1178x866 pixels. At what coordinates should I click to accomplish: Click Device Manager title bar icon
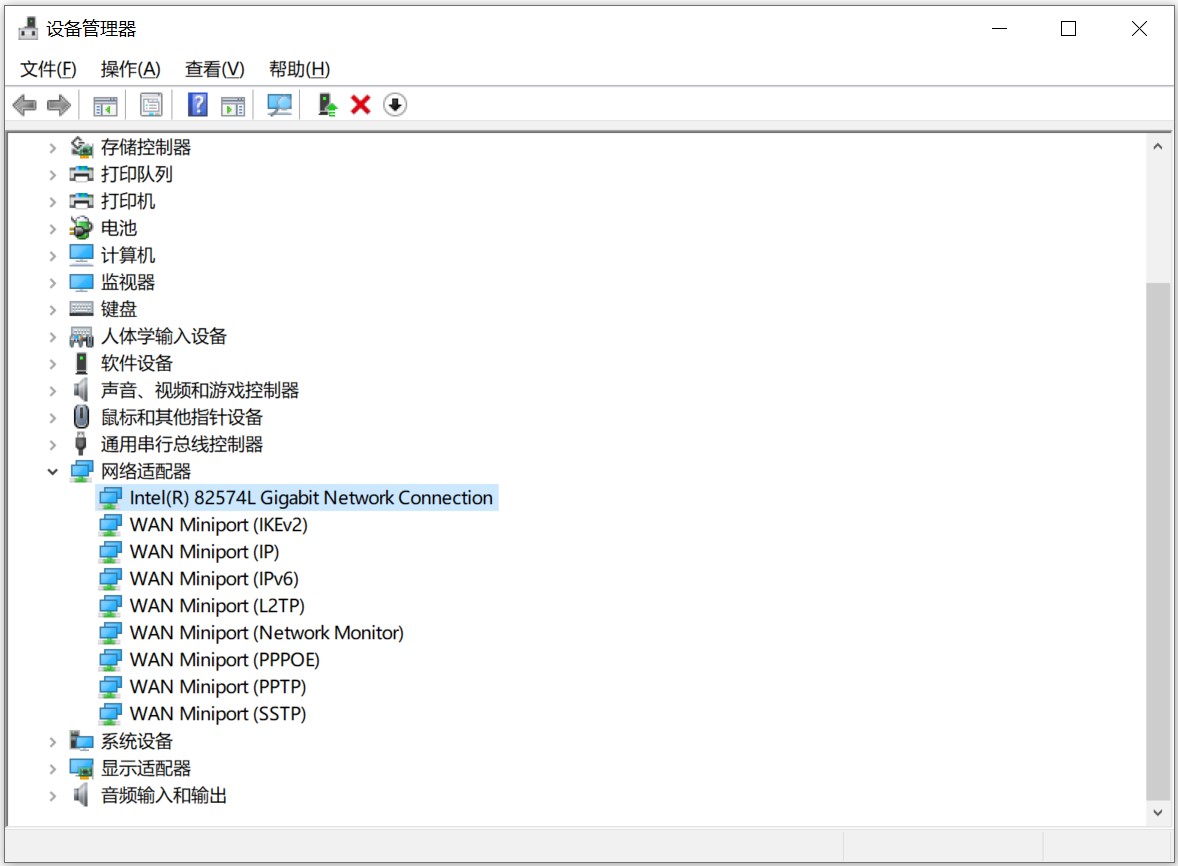pos(28,29)
